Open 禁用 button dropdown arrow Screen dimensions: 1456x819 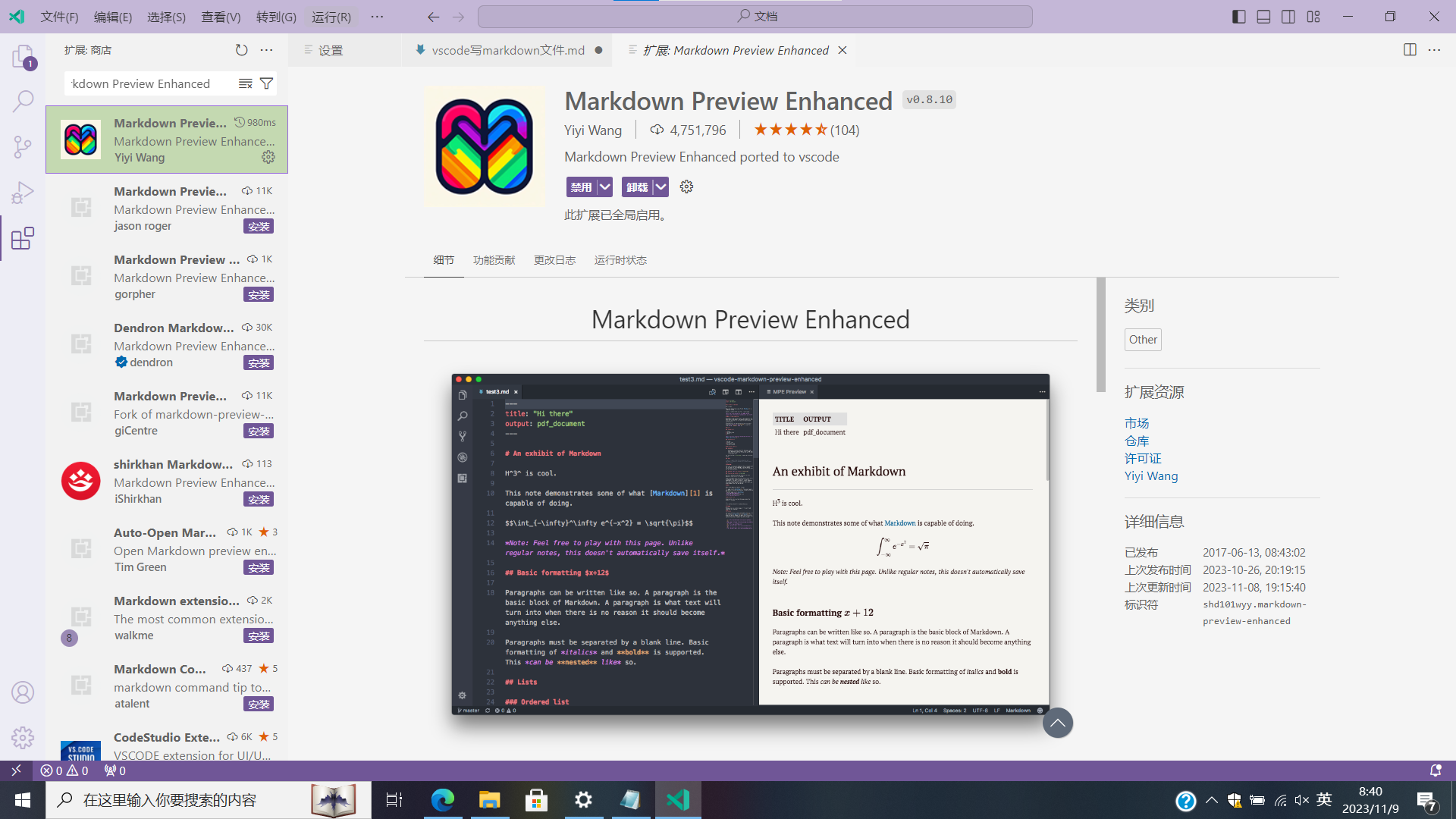[x=604, y=187]
